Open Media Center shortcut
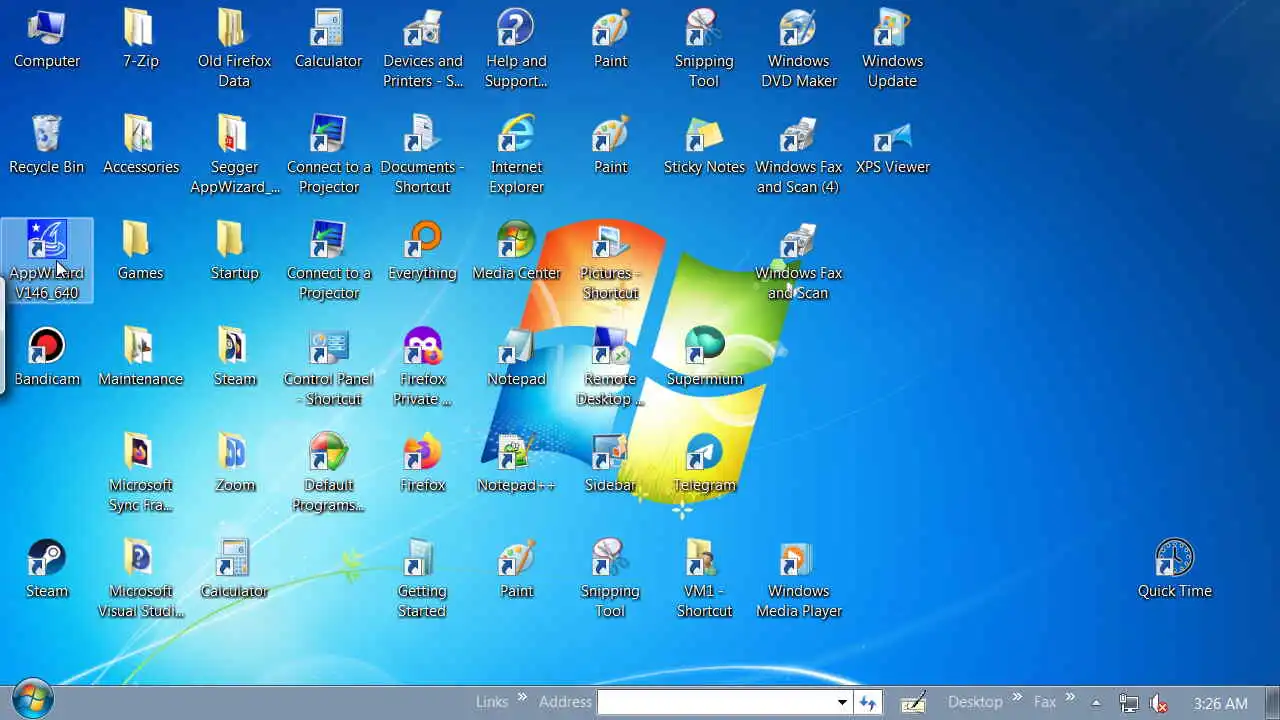Image resolution: width=1280 pixels, height=720 pixels. click(x=517, y=252)
